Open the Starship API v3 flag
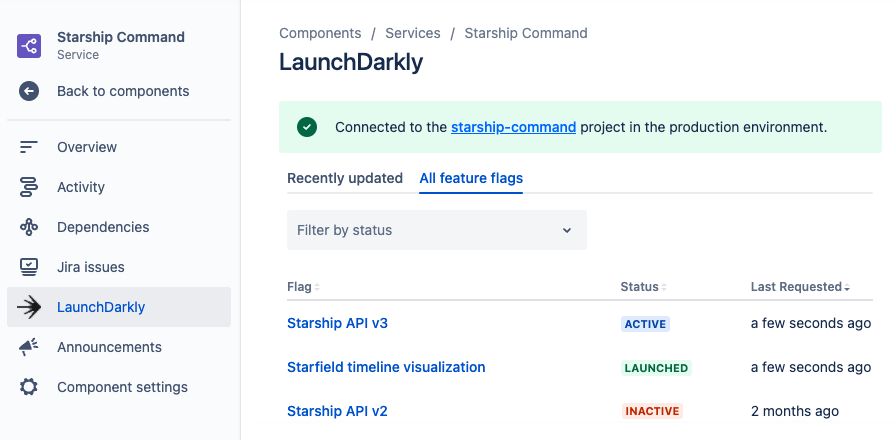This screenshot has height=440, width=896. (337, 323)
